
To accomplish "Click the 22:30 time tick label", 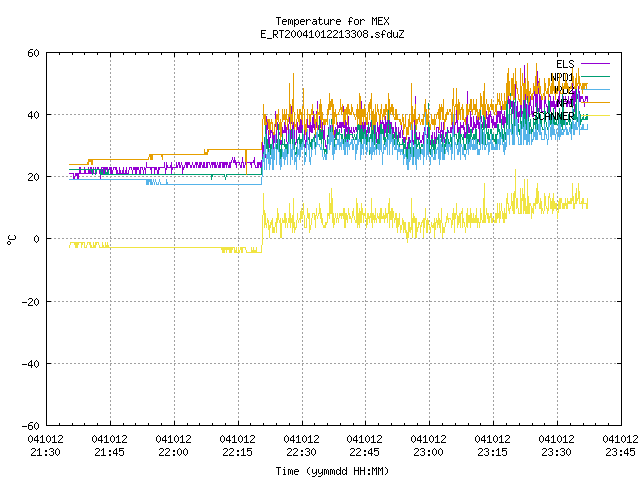I will click(301, 452).
